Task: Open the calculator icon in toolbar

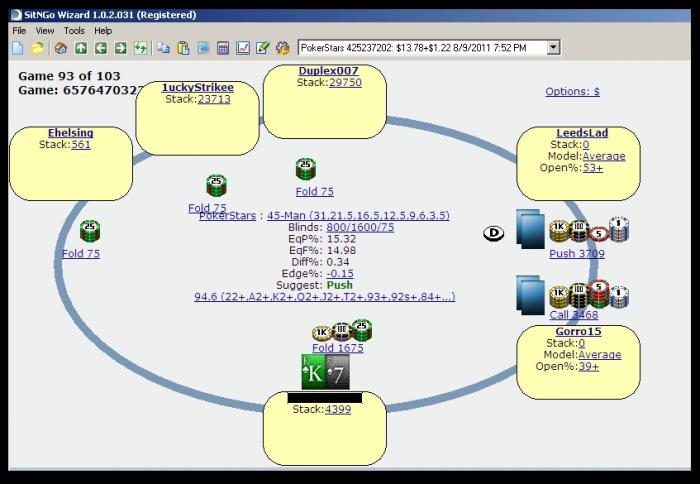Action: 223,48
